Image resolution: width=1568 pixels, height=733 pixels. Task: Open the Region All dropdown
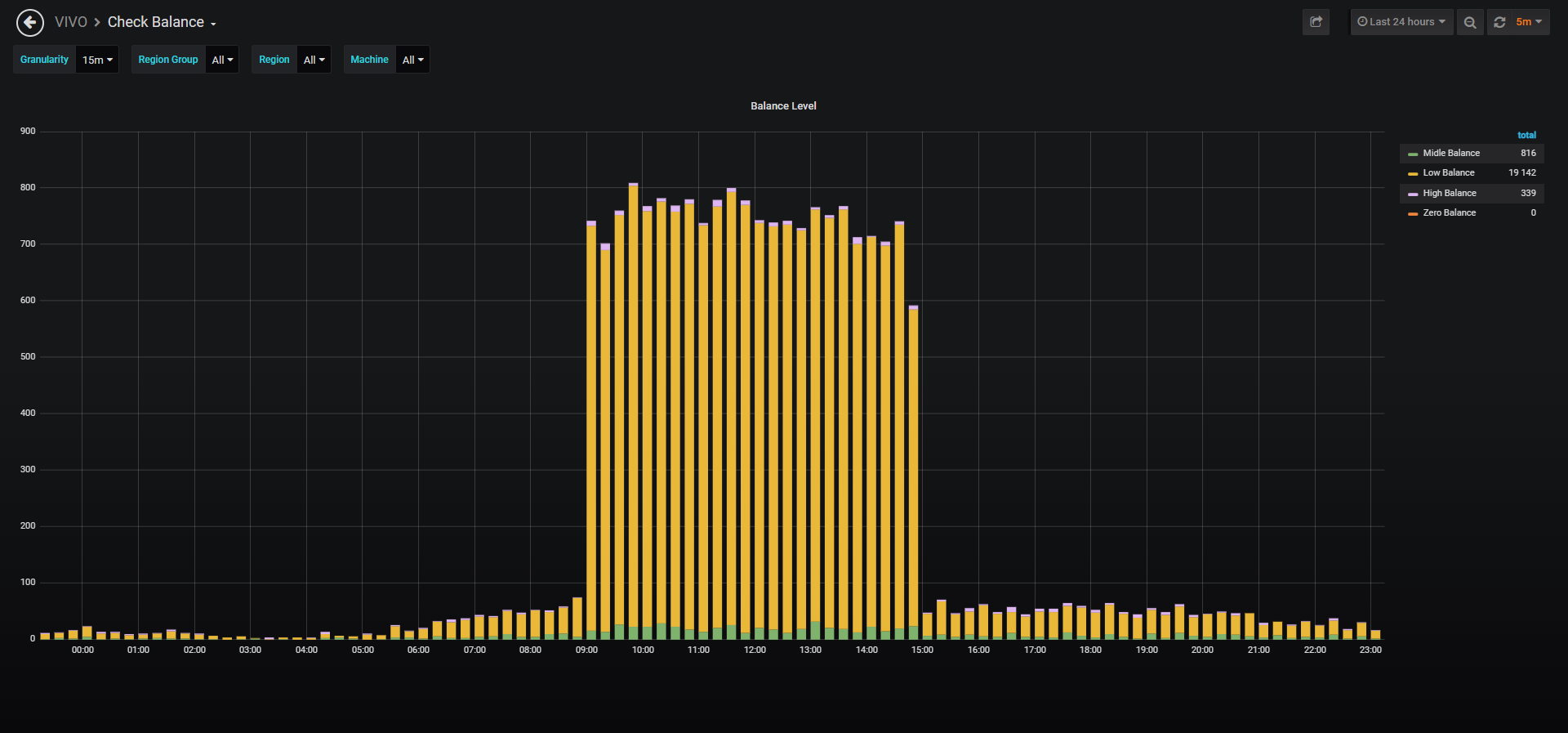[314, 60]
